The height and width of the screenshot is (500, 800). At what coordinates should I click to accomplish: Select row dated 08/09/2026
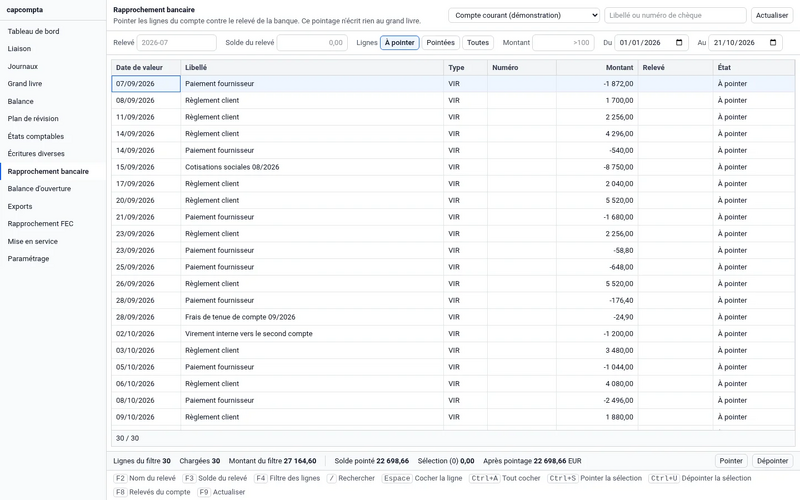453,101
